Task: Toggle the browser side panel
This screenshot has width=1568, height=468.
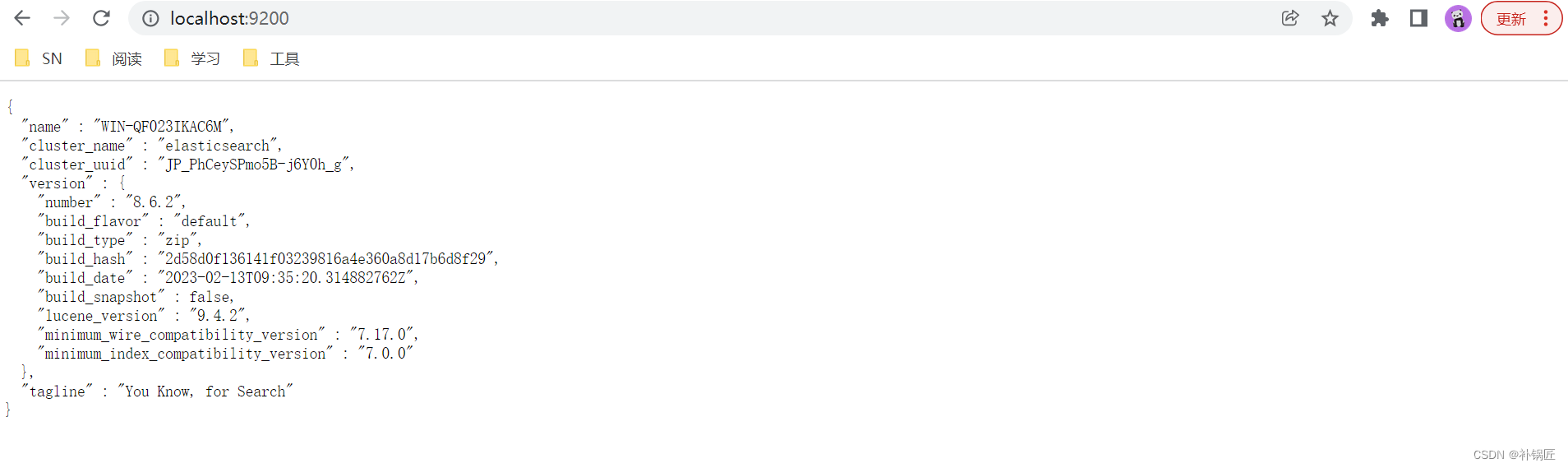Action: coord(1418,18)
